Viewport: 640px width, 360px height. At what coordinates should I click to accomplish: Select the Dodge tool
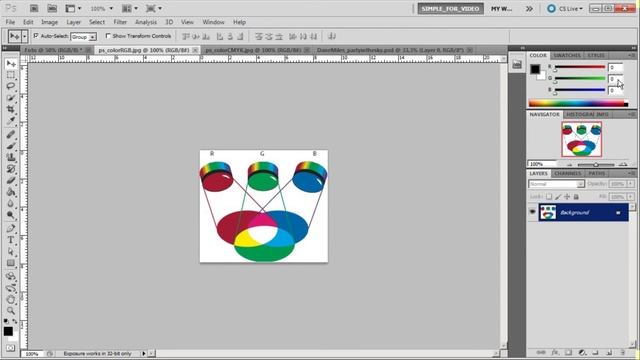(11, 215)
